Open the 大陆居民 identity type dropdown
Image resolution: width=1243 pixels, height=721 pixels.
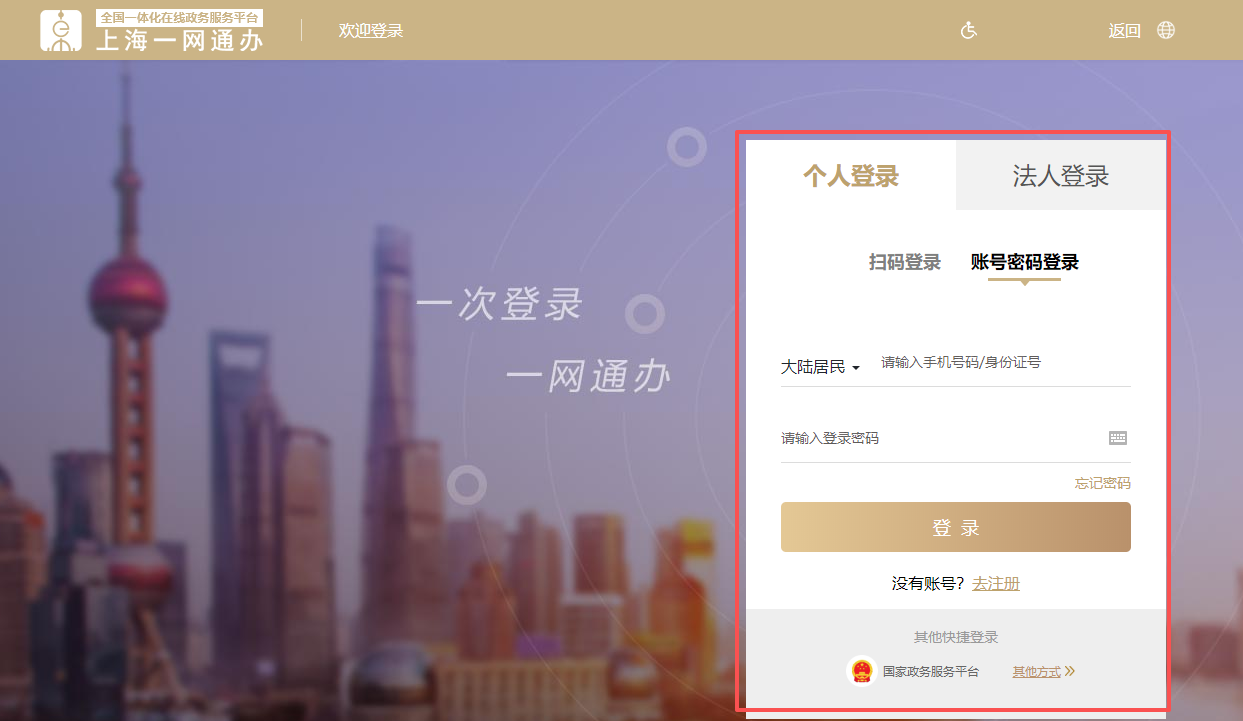coord(819,367)
